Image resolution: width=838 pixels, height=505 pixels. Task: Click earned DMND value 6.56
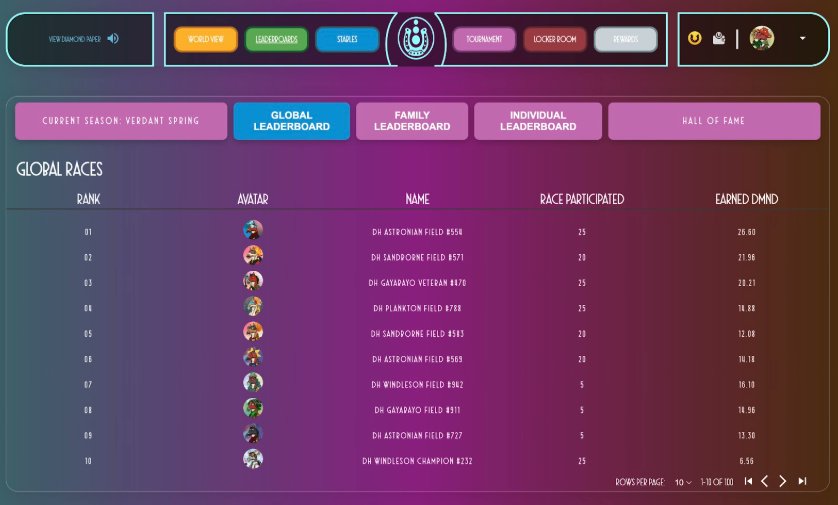747,461
